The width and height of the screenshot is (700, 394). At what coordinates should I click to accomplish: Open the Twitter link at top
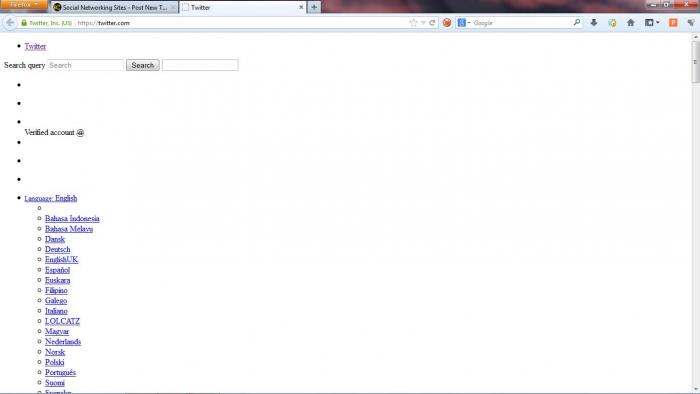pyautogui.click(x=35, y=46)
